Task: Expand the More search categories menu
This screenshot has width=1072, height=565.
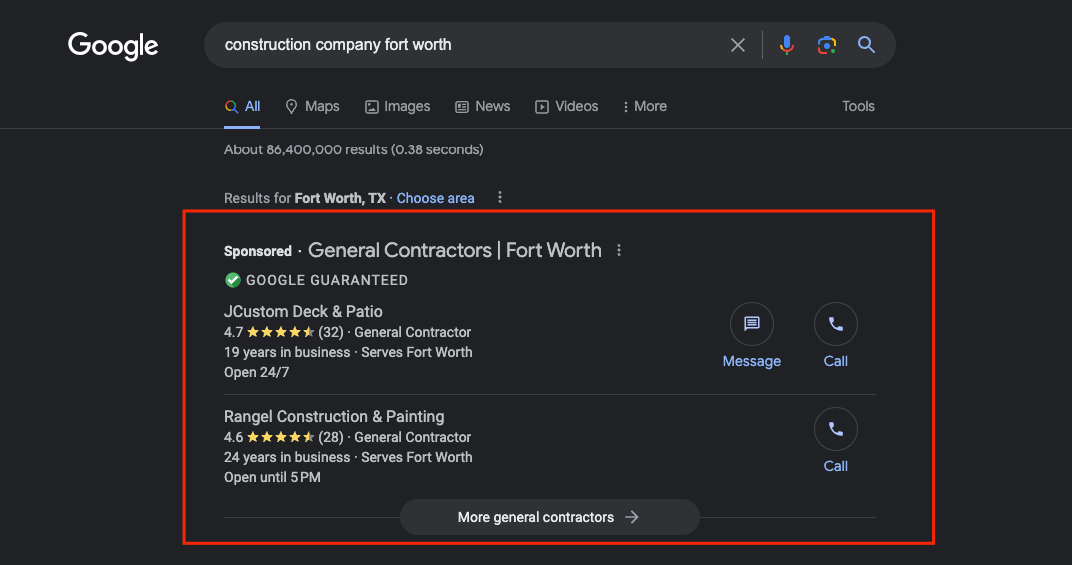Action: [644, 106]
